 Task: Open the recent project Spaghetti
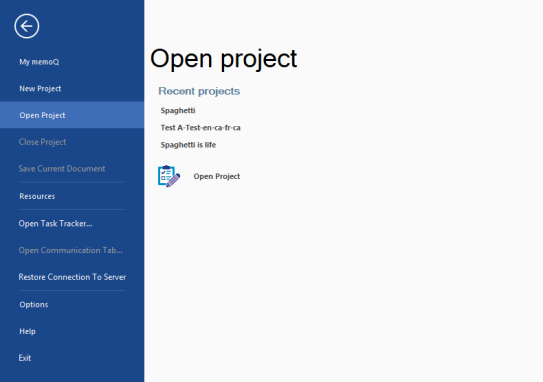[x=178, y=110]
